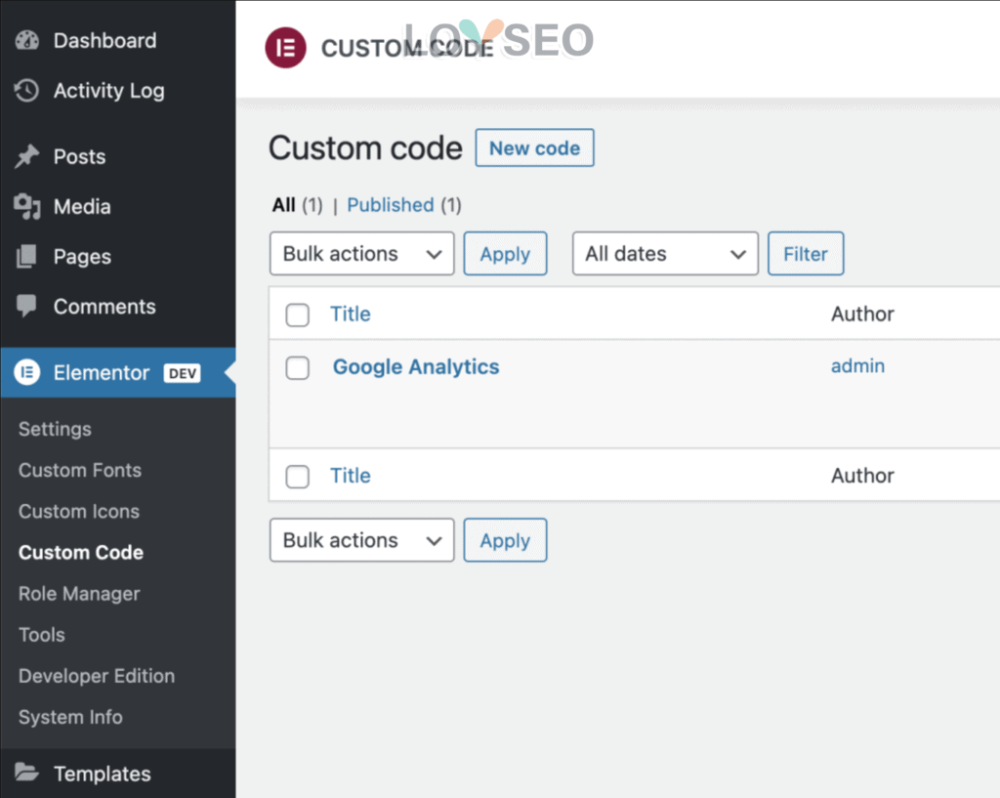
Task: Click the Templates folder icon
Action: click(x=27, y=772)
